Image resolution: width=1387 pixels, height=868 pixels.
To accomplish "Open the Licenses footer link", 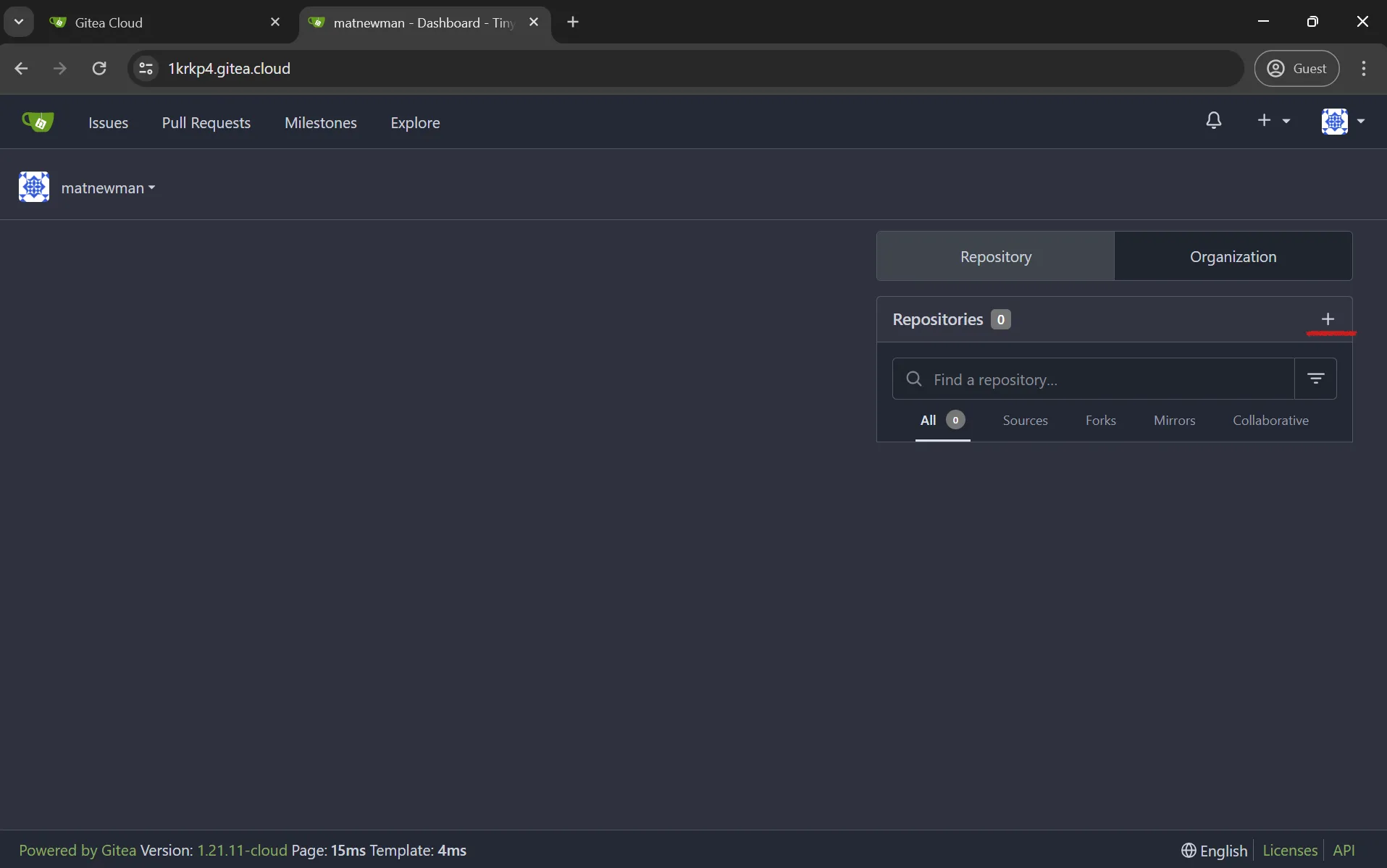I will [1289, 850].
